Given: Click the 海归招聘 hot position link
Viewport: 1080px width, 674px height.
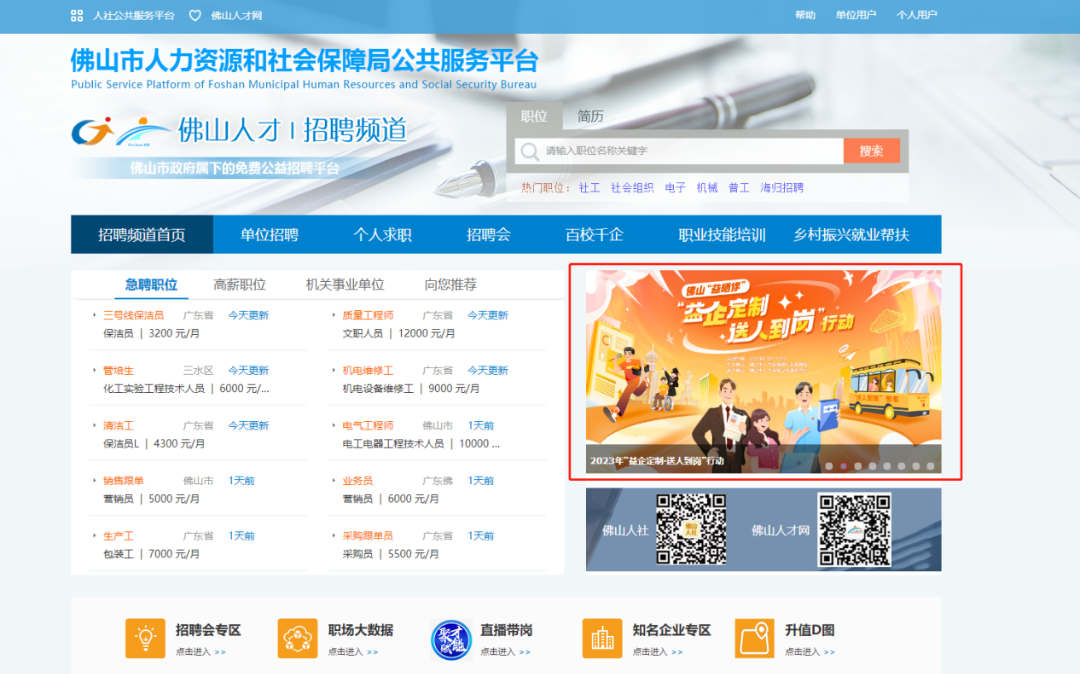Looking at the screenshot, I should [782, 187].
